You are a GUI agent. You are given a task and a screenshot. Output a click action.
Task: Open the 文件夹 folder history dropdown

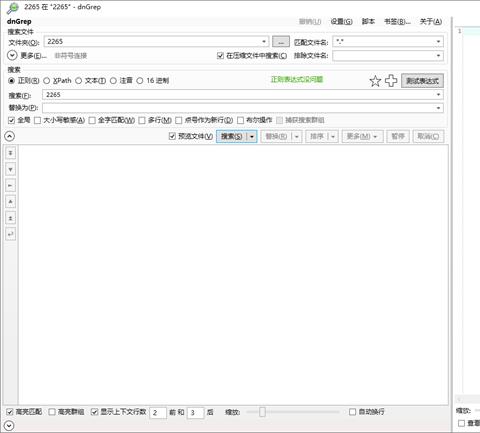(264, 42)
